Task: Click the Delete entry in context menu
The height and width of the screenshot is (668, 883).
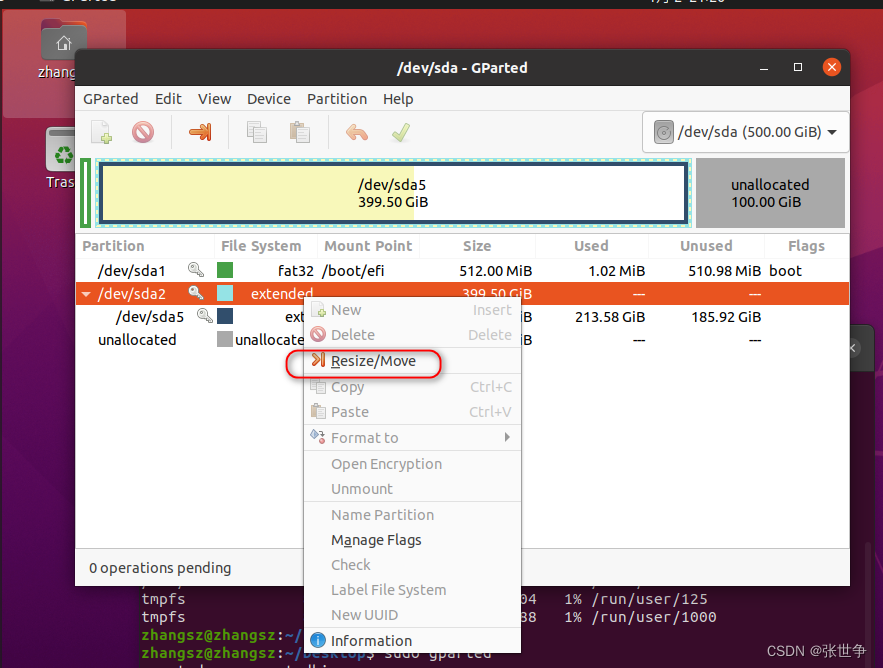Action: (x=412, y=335)
